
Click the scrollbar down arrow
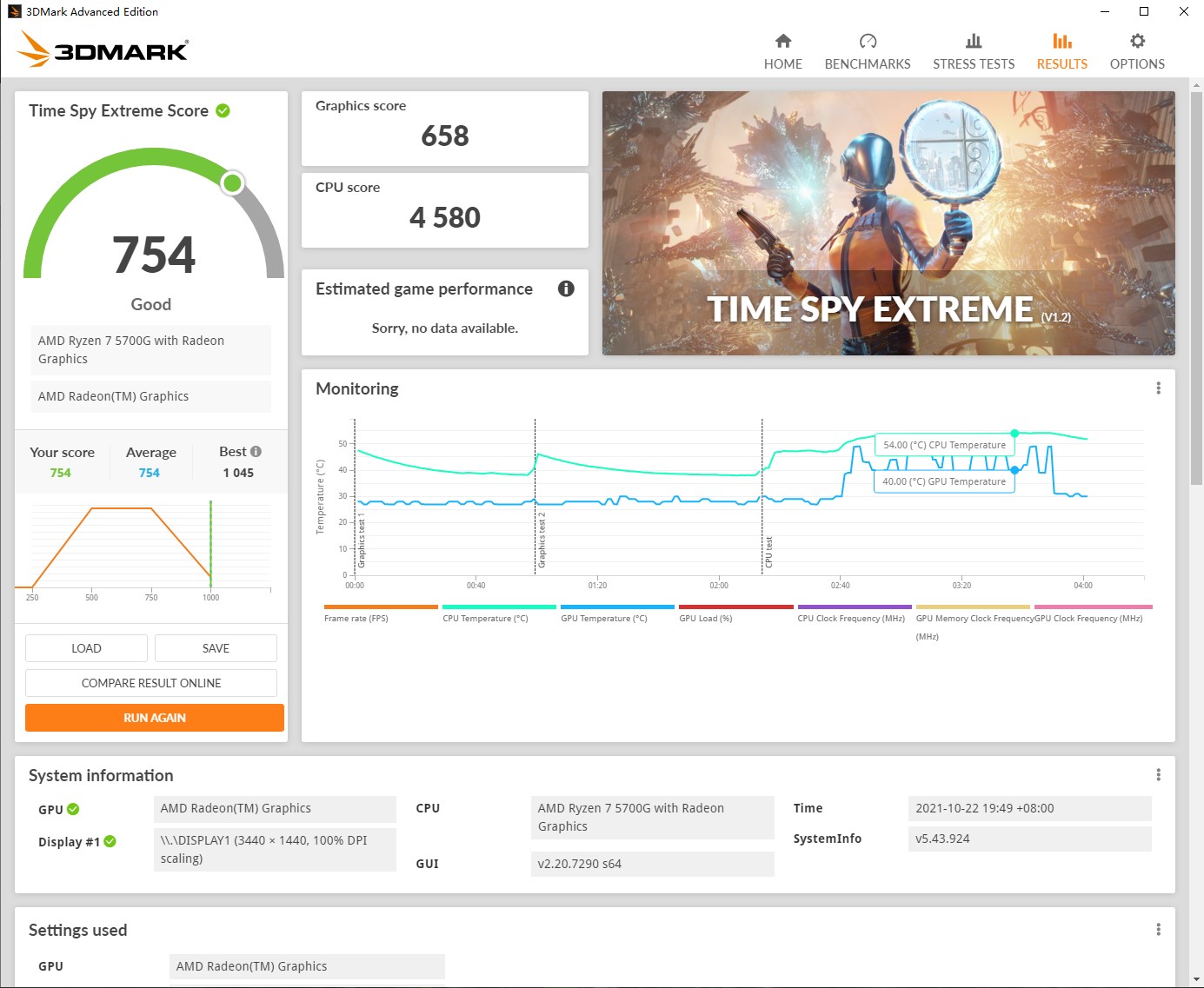1197,980
